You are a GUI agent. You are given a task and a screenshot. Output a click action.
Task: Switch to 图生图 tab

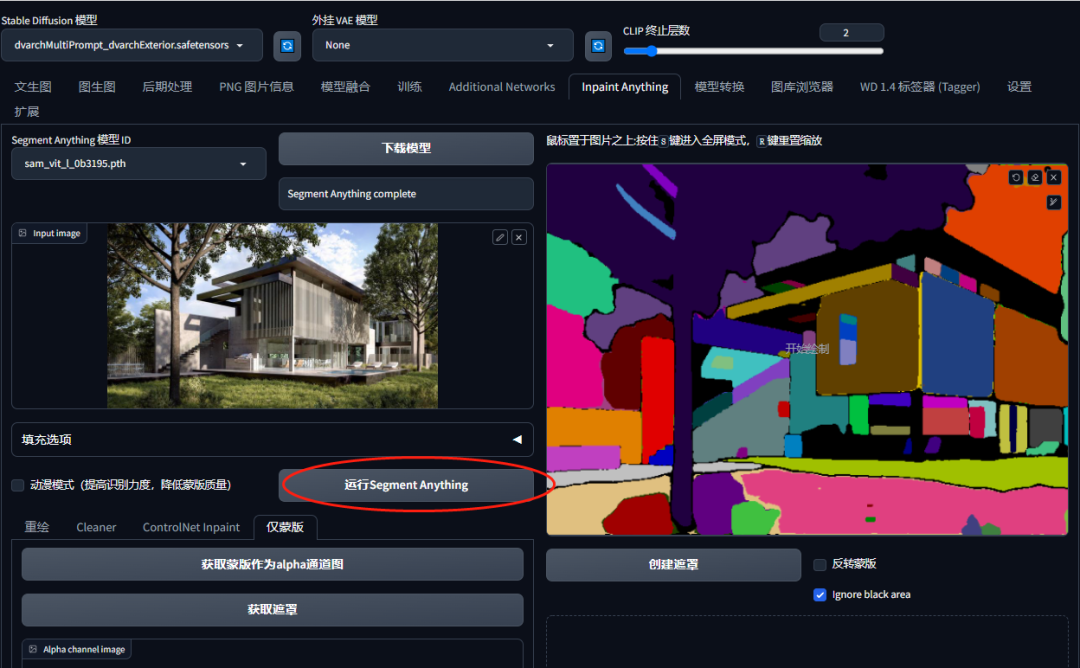pyautogui.click(x=97, y=87)
